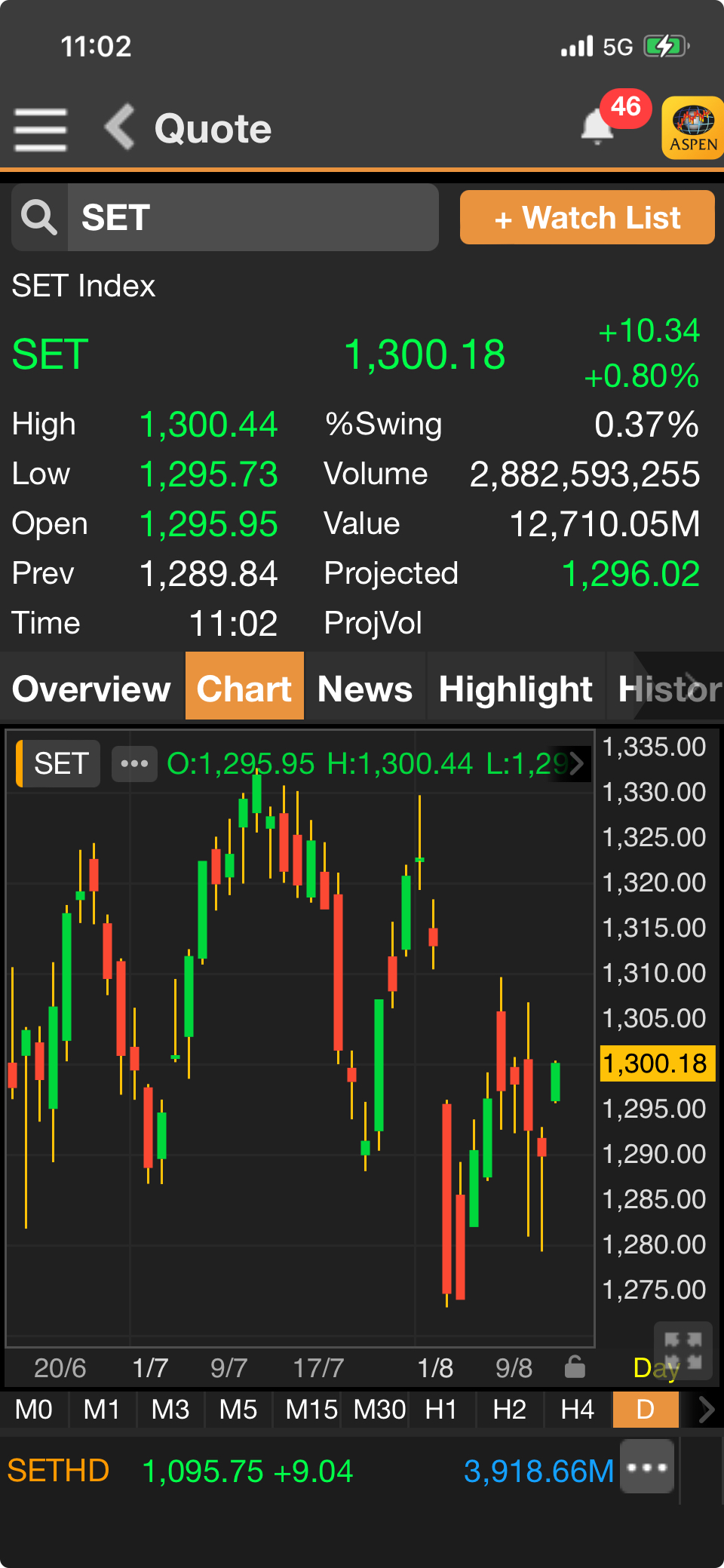Tap the Volume value 2,882,593,255
This screenshot has height=1568, width=724.
point(584,474)
